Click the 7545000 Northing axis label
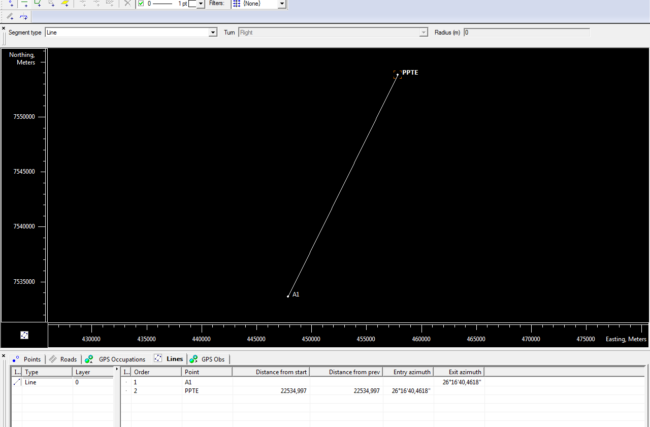This screenshot has width=650, height=427. (24, 171)
